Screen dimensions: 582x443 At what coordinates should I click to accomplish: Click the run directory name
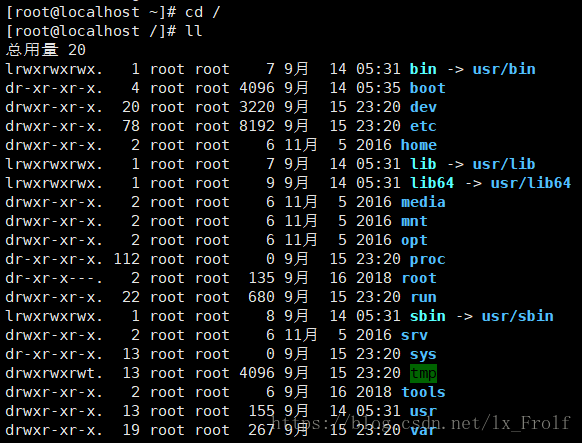[x=423, y=297]
